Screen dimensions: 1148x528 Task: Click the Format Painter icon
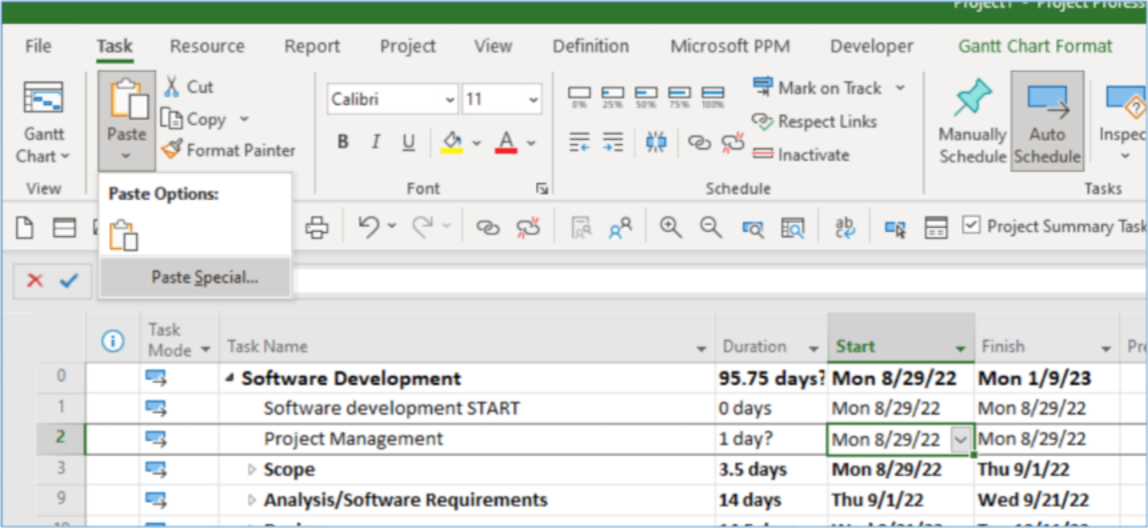172,150
